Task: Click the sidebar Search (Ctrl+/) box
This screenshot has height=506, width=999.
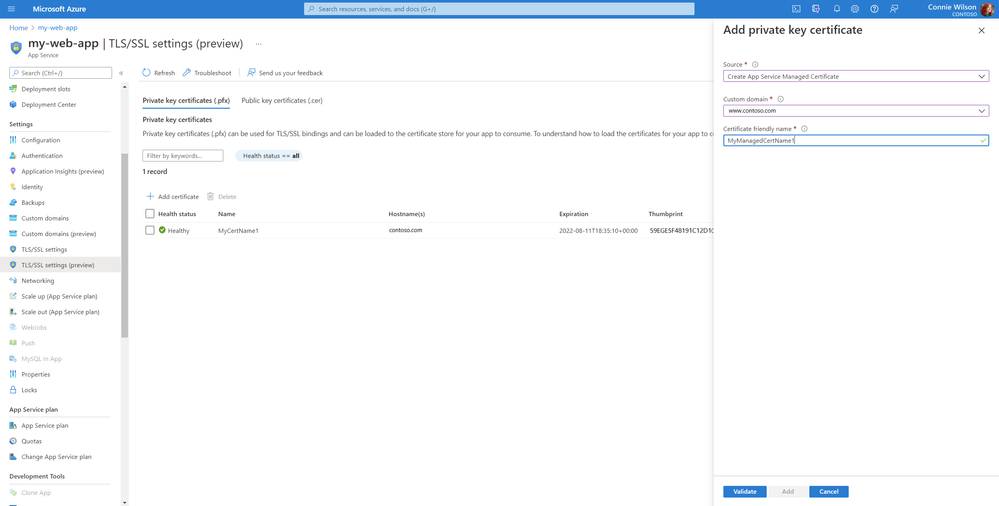Action: tap(61, 73)
